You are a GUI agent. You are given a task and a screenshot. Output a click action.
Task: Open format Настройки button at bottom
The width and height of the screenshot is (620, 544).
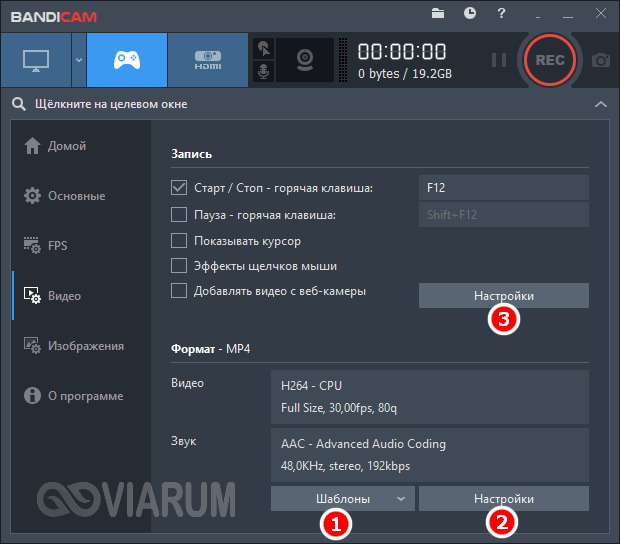pos(504,499)
